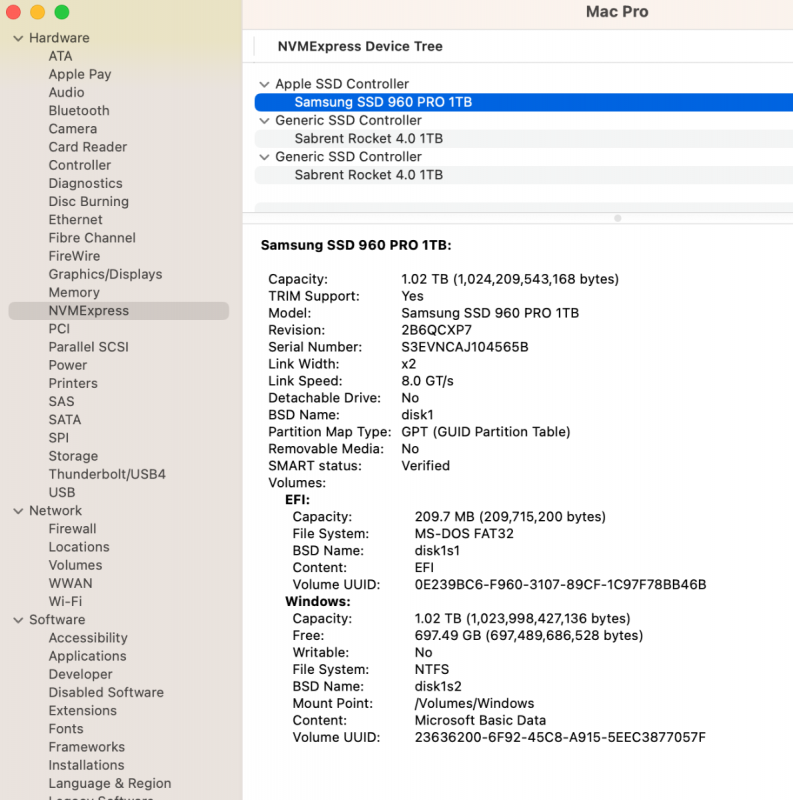The image size is (793, 800).
Task: Open the Ethernet entry
Action: pos(76,219)
